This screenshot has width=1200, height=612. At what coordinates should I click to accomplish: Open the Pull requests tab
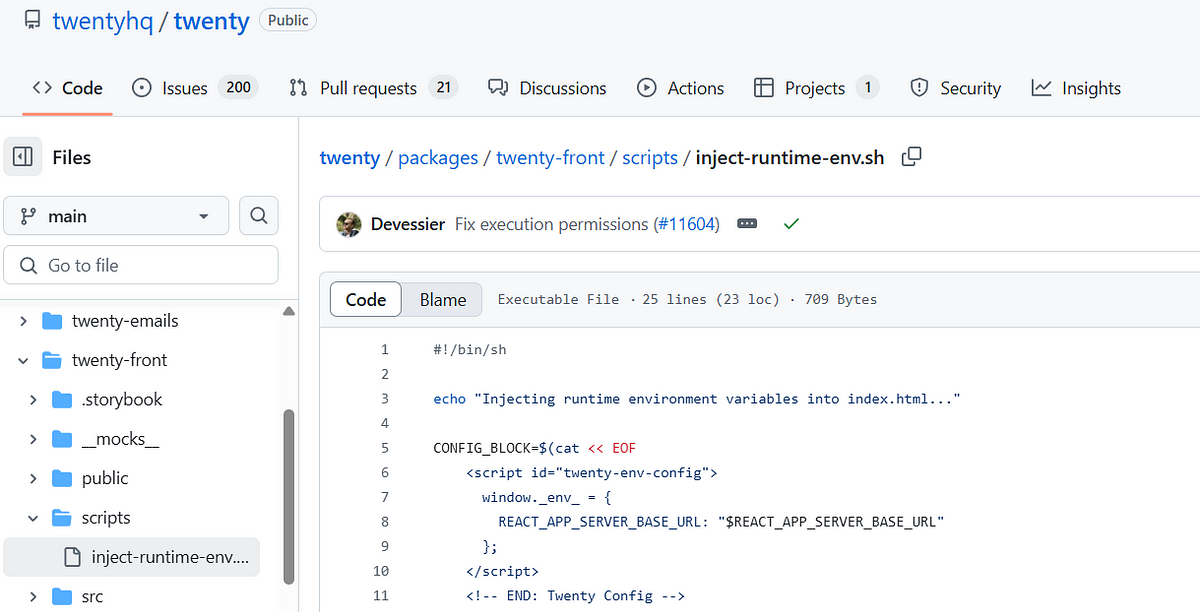pos(372,88)
